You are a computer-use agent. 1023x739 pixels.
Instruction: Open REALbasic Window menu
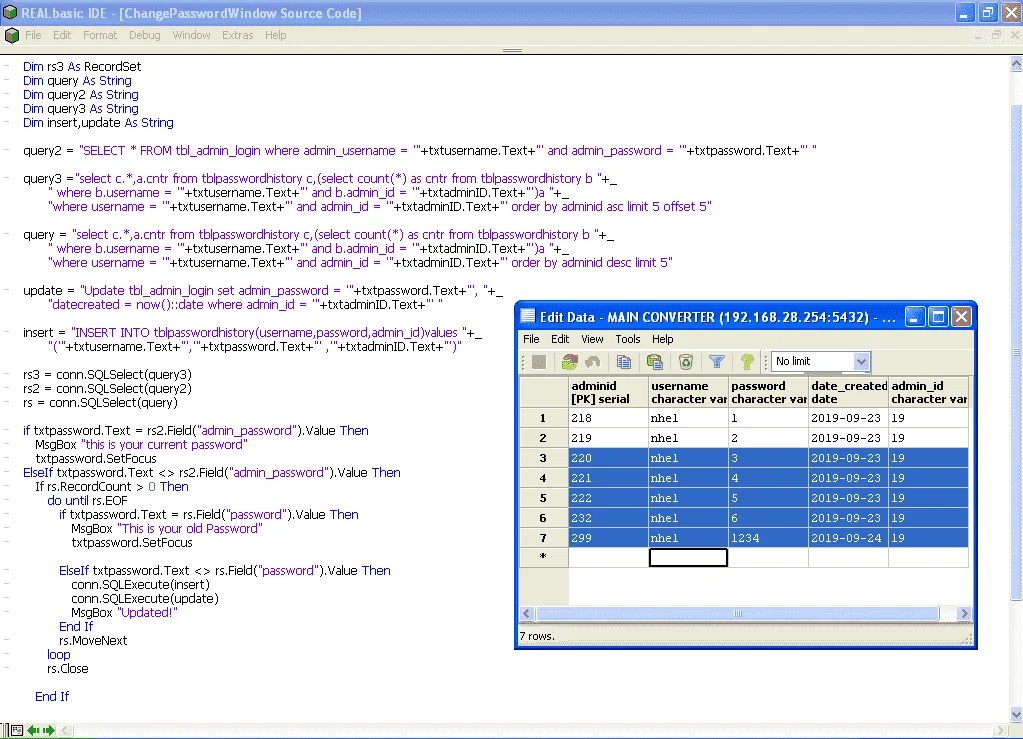(191, 35)
